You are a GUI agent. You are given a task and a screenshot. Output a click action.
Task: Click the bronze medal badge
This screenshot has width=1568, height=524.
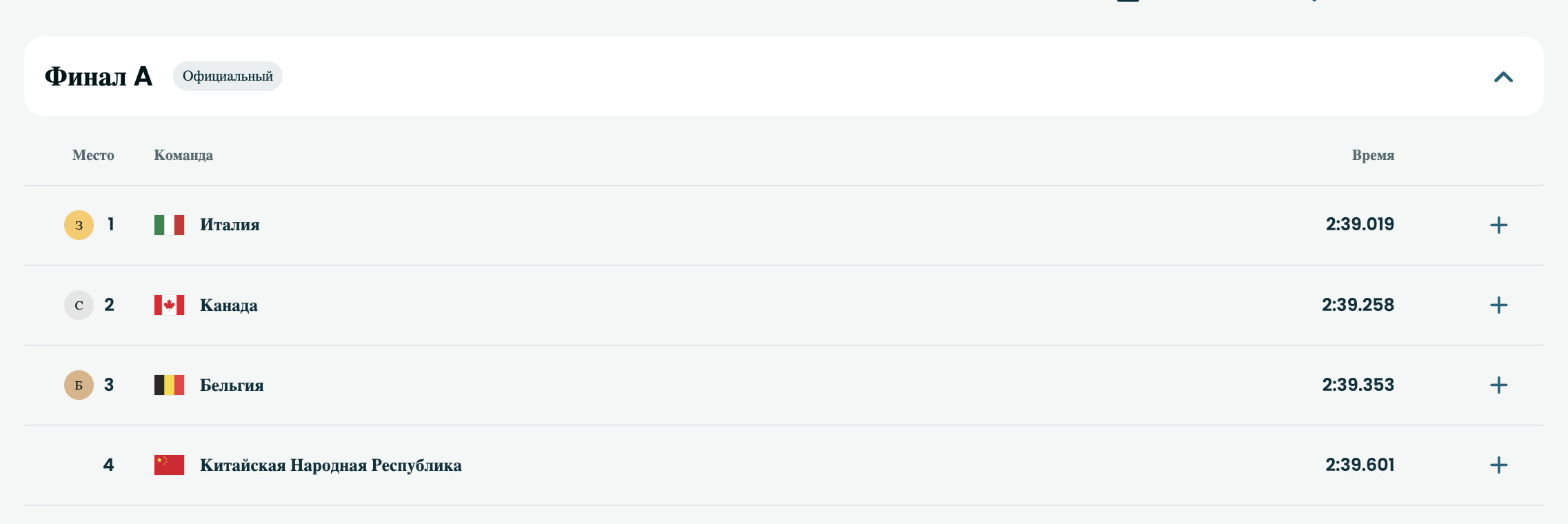79,385
